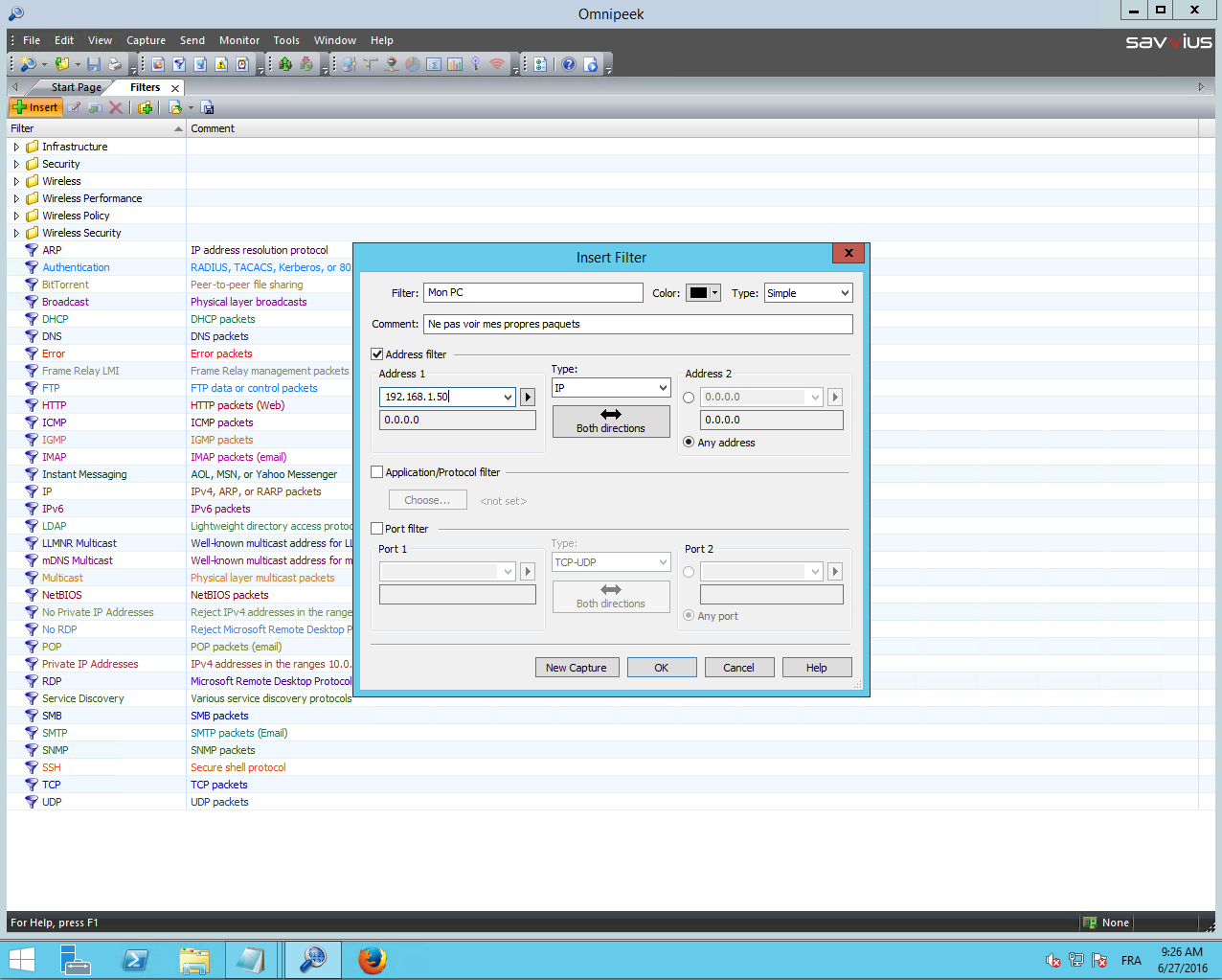Expand the Wireless Policy folder
Image resolution: width=1222 pixels, height=980 pixels.
coord(16,216)
